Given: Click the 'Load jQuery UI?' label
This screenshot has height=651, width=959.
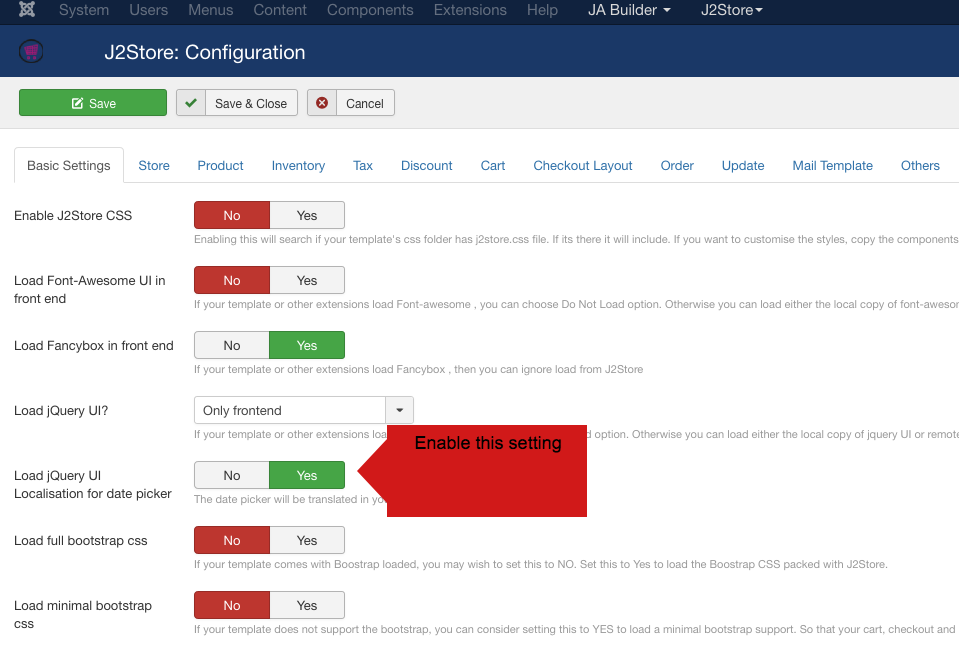Looking at the screenshot, I should point(61,411).
